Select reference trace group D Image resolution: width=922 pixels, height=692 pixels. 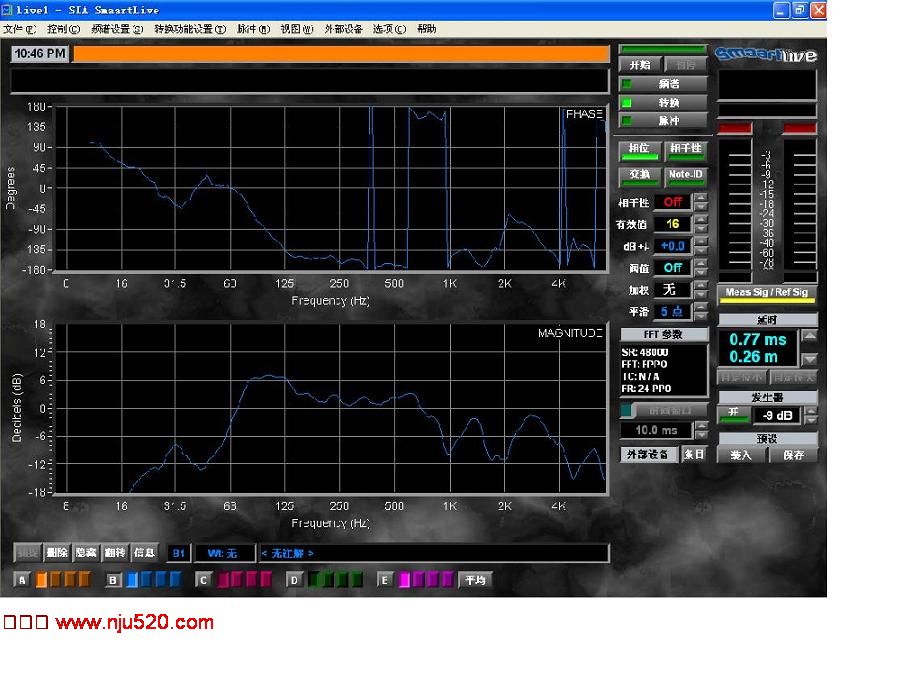[x=294, y=580]
